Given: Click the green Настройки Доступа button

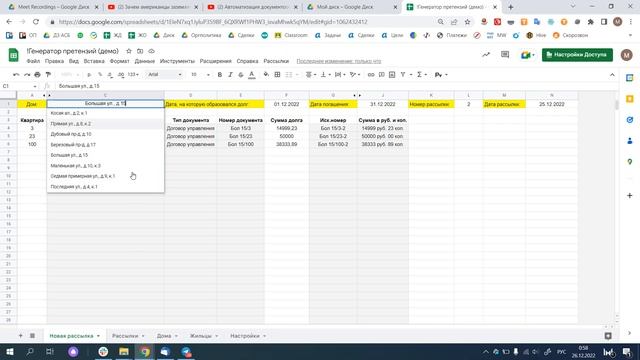Looking at the screenshot, I should (x=577, y=54).
